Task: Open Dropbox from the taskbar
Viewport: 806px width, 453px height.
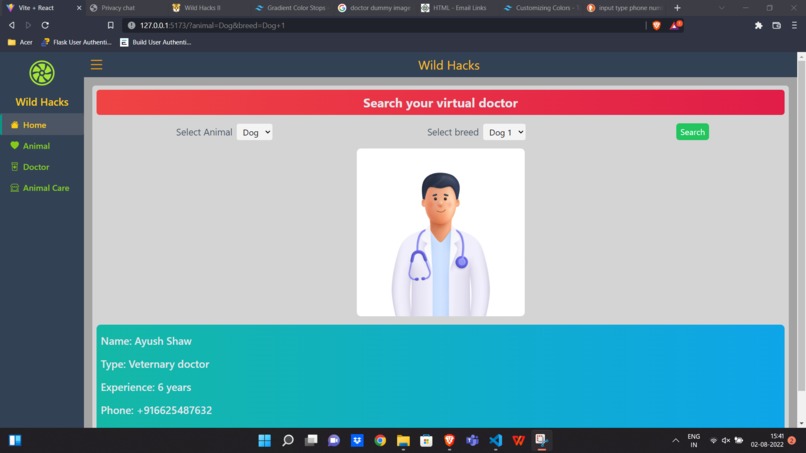Action: tap(357, 440)
